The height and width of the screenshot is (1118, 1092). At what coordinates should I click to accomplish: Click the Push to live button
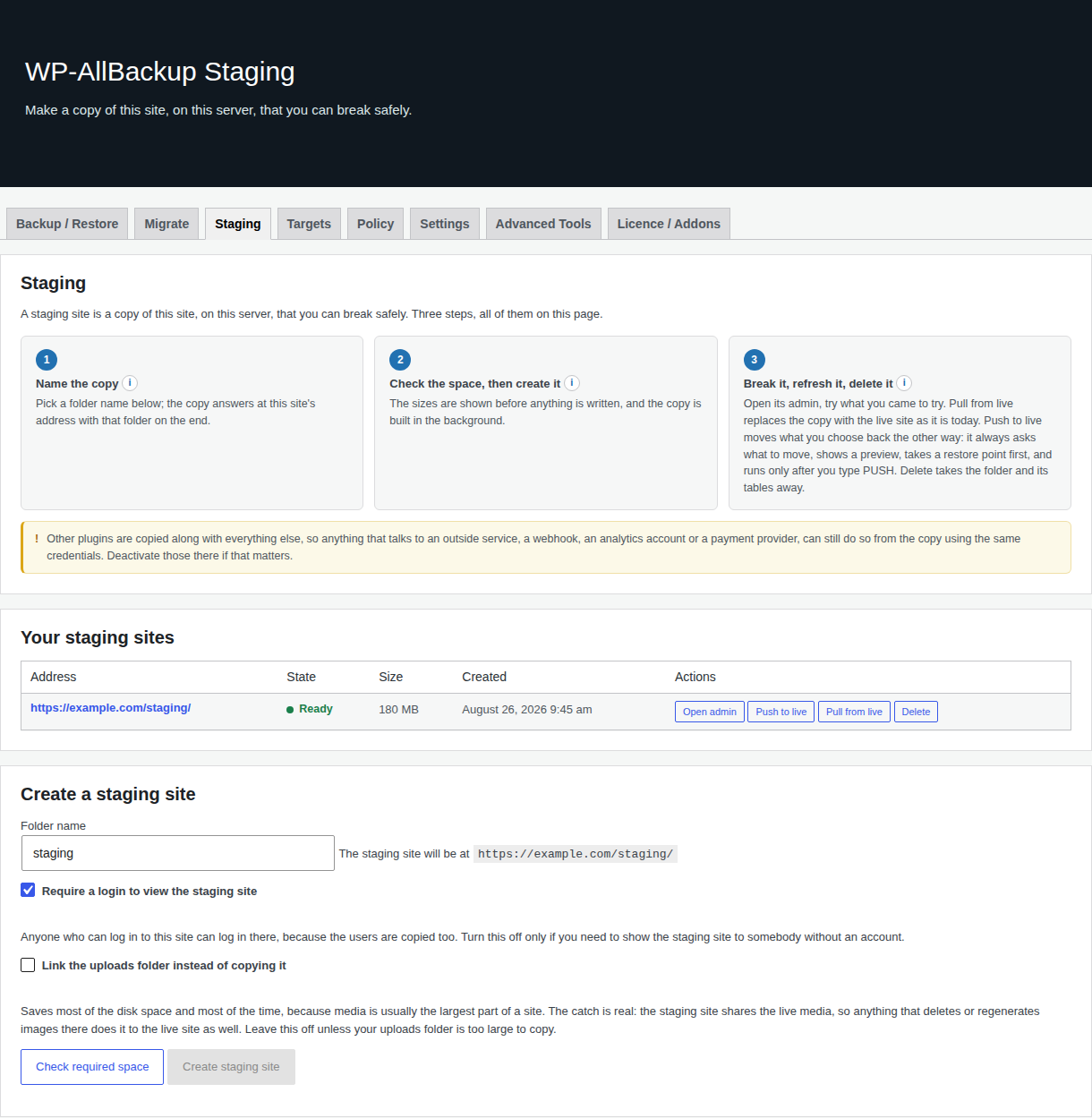781,712
